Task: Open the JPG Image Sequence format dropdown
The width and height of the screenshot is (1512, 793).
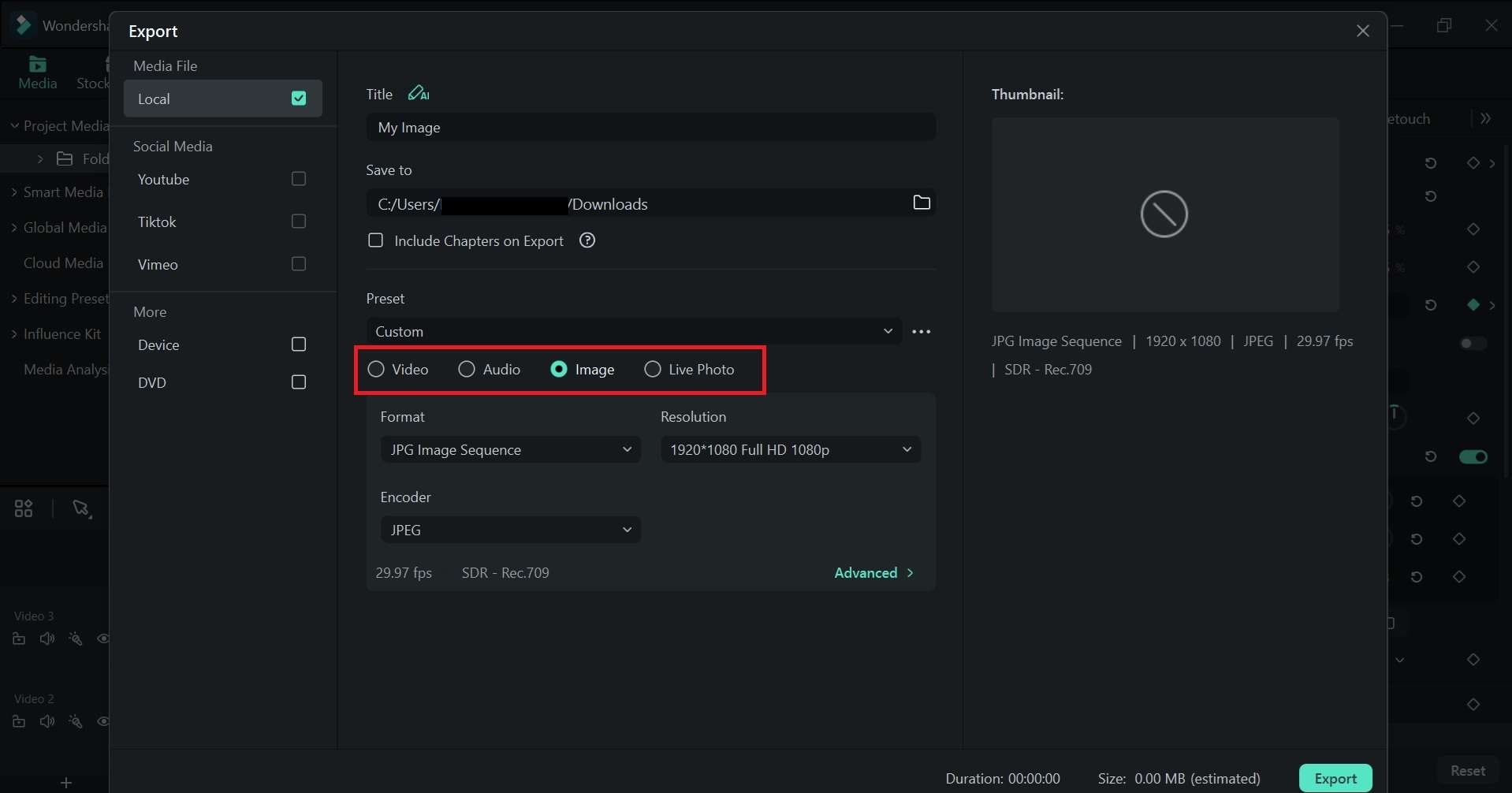Action: (x=511, y=449)
